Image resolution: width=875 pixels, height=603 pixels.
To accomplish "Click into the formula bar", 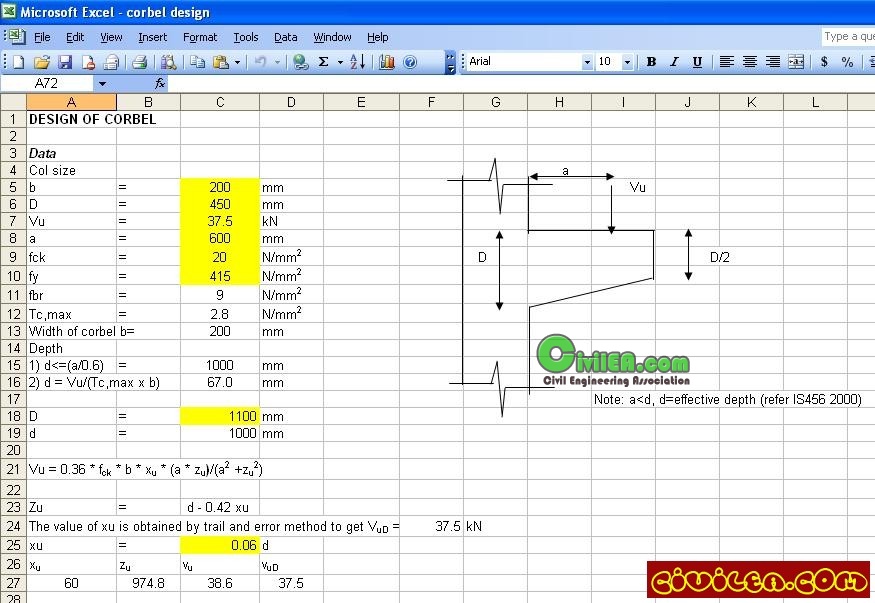I will (521, 84).
